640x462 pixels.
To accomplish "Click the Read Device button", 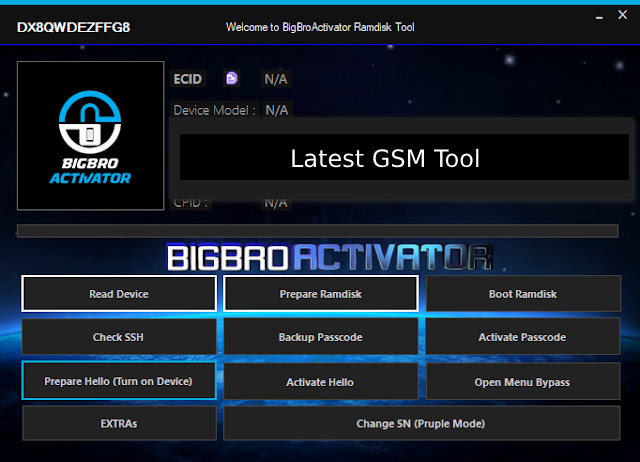I will click(119, 293).
